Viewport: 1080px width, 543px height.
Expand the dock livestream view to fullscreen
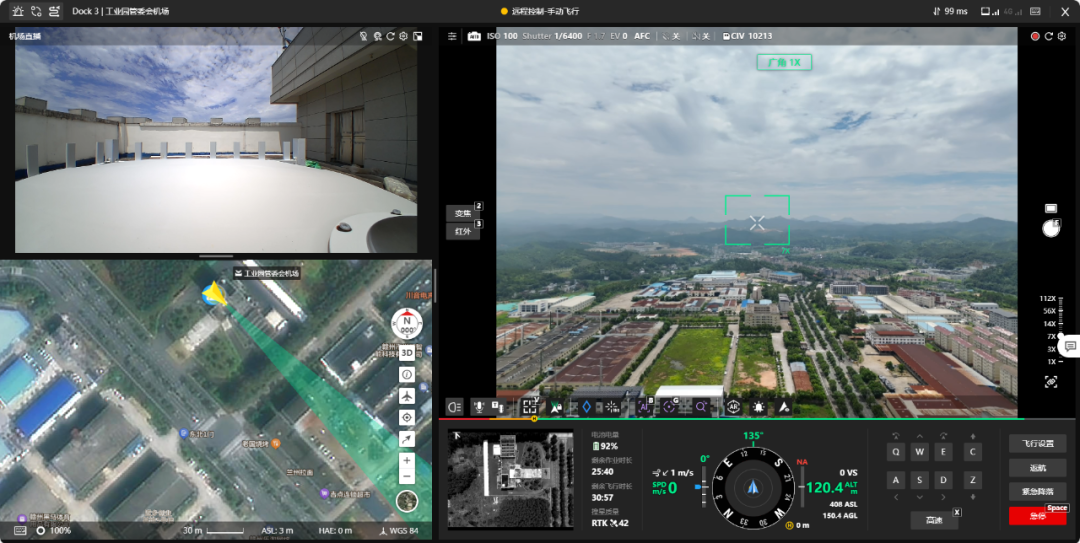(x=417, y=36)
